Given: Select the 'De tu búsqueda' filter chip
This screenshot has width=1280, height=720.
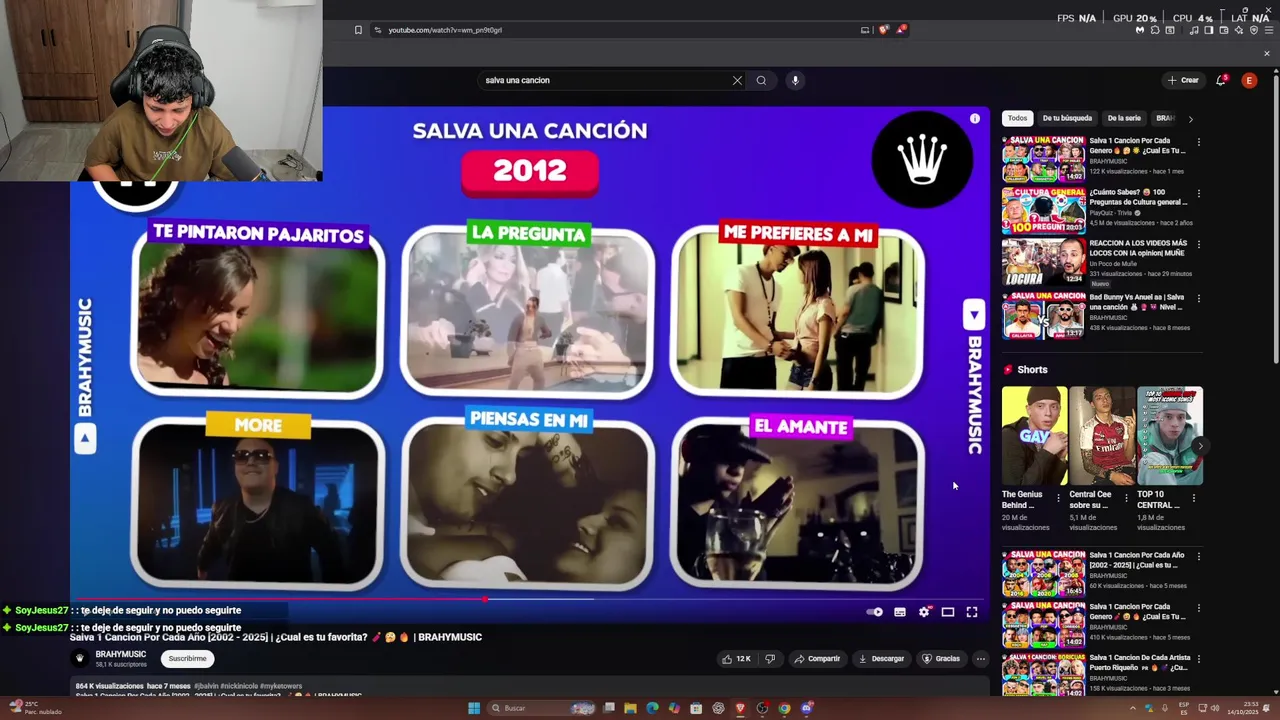Looking at the screenshot, I should click(x=1067, y=118).
